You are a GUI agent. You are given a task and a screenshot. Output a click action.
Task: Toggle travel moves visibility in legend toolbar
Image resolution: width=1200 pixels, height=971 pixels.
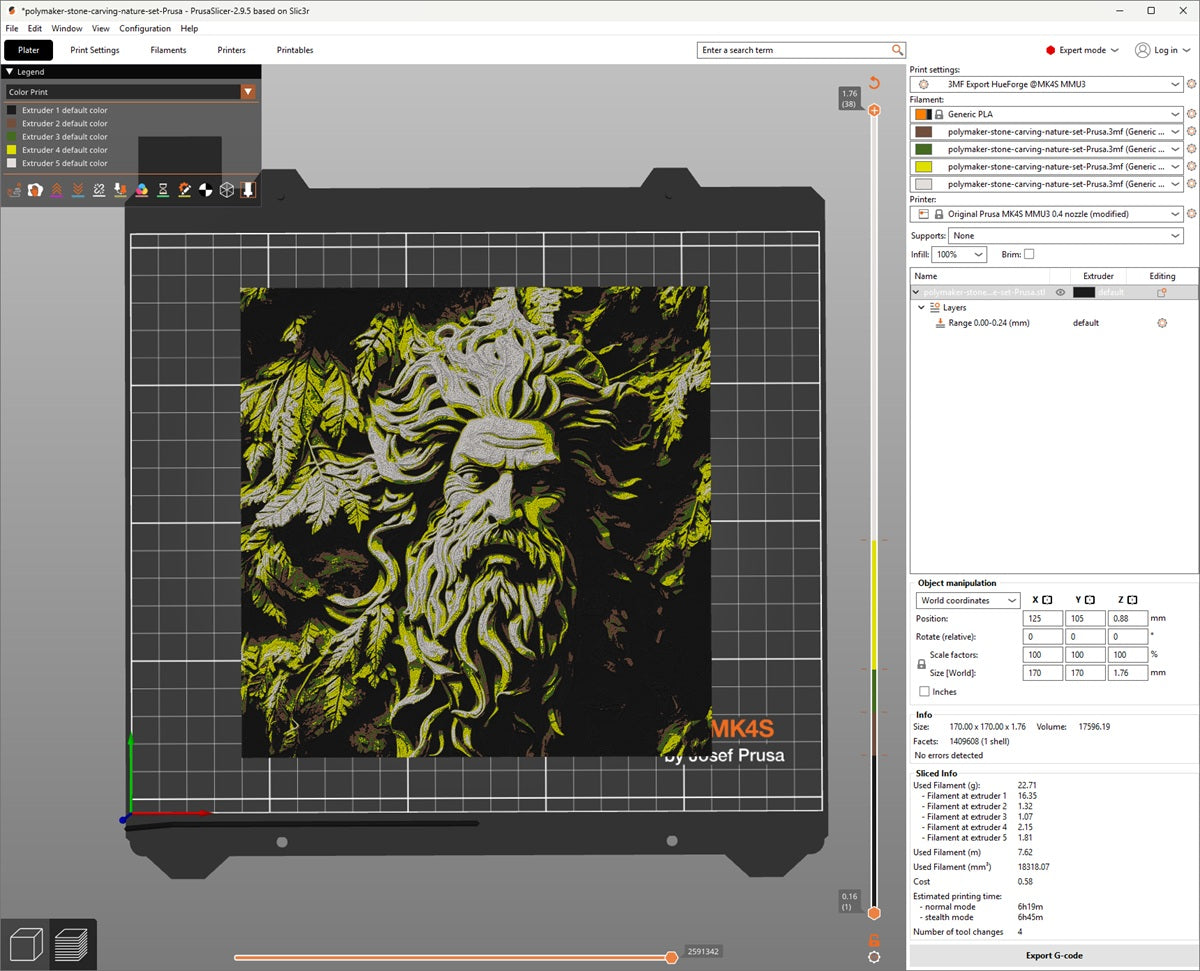point(14,189)
